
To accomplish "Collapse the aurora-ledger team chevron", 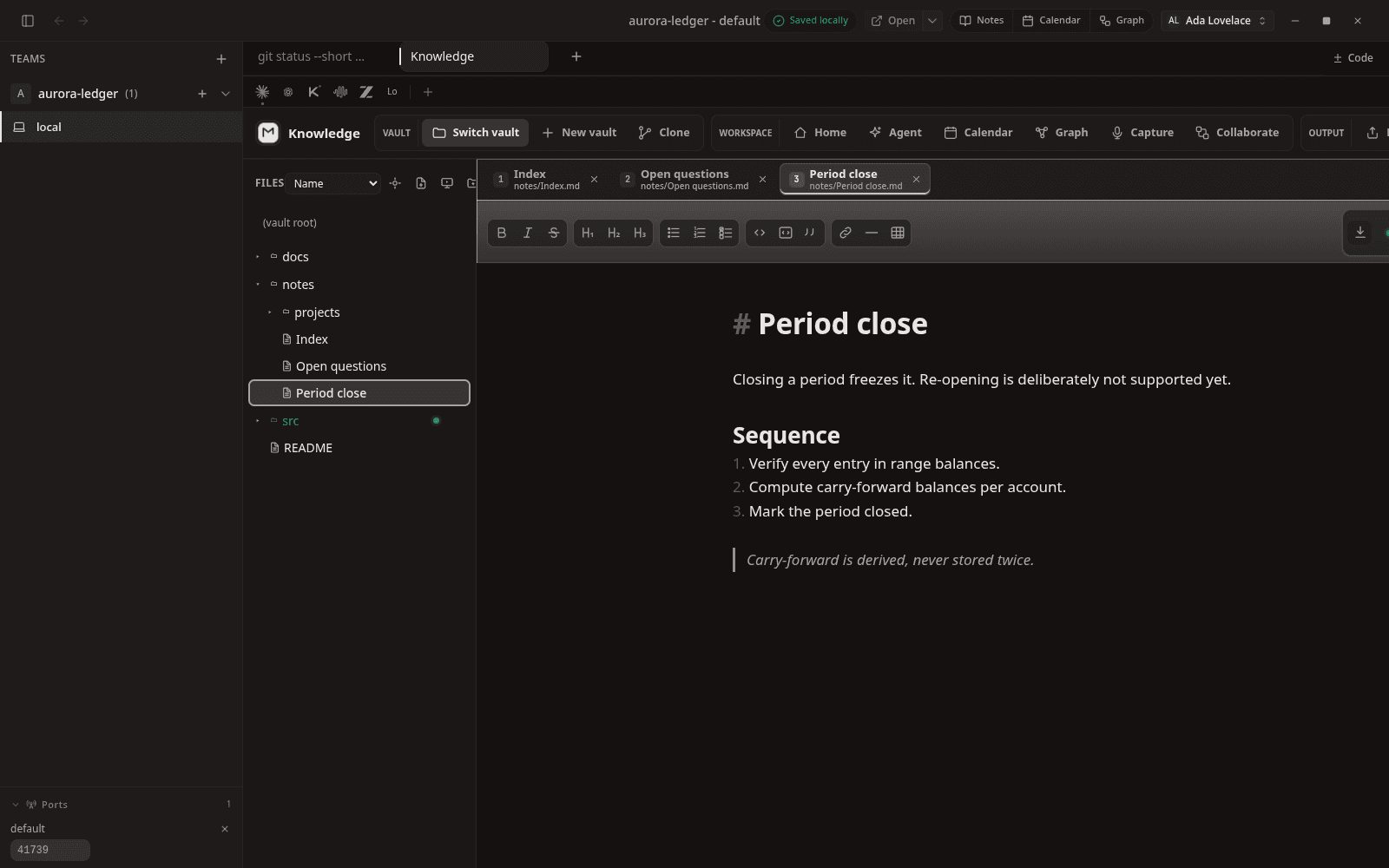I will click(226, 94).
